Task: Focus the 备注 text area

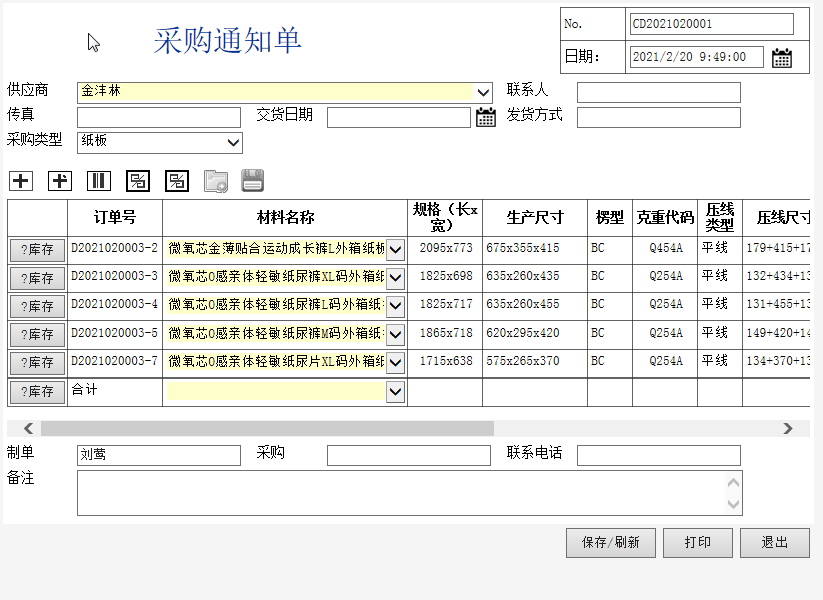Action: (x=400, y=492)
